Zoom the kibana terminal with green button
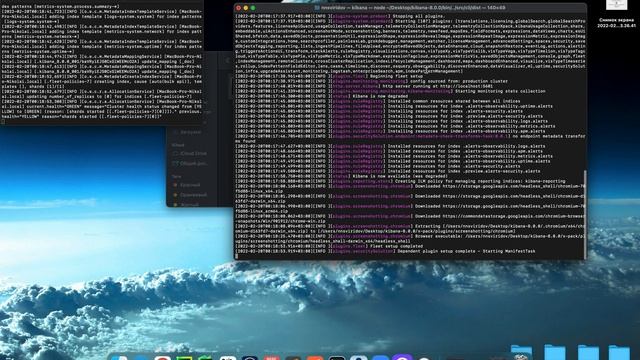This screenshot has width=640, height=360. point(253,8)
